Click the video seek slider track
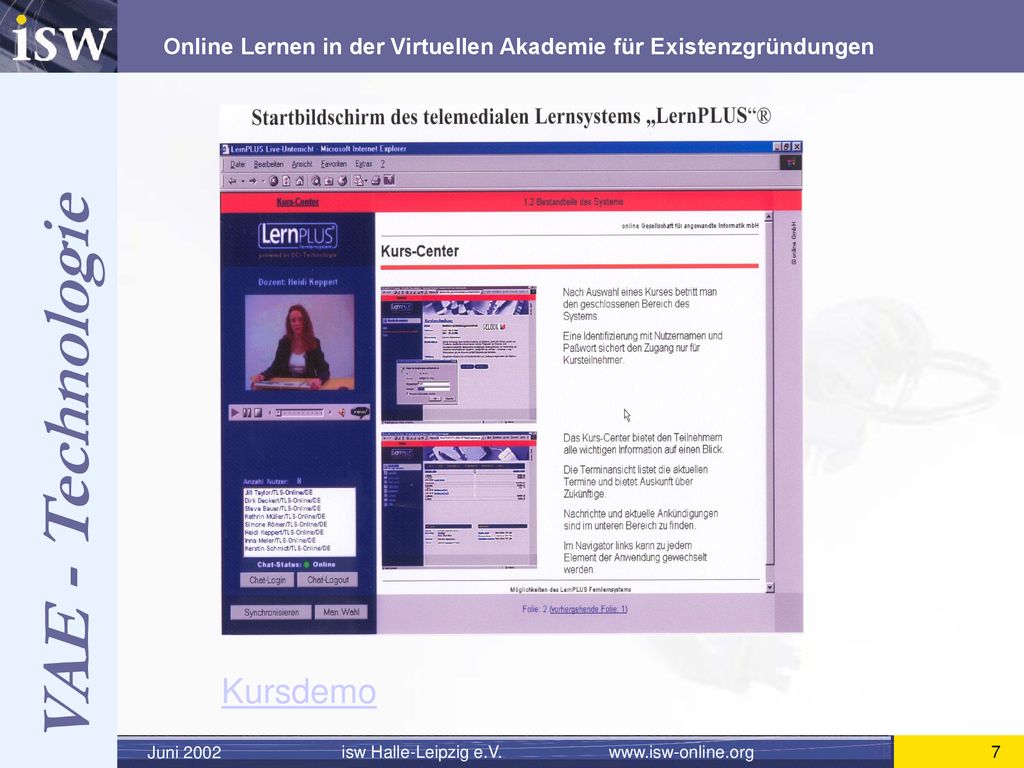This screenshot has height=768, width=1024. pyautogui.click(x=300, y=413)
